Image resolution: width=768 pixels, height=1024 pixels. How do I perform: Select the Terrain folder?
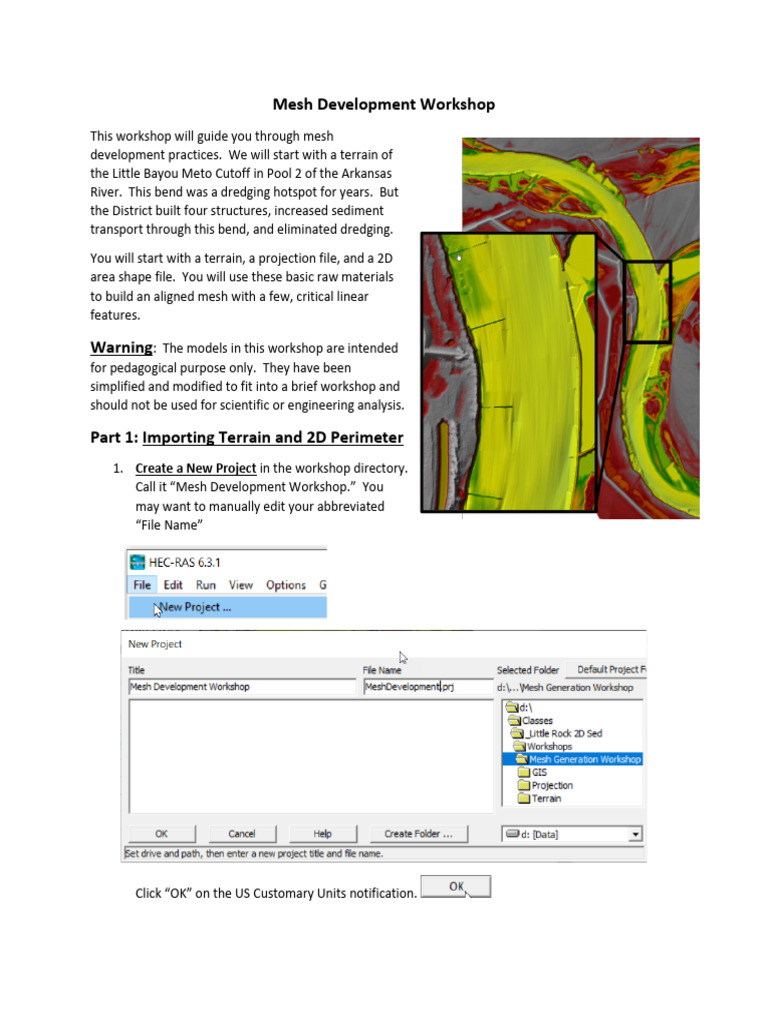539,799
